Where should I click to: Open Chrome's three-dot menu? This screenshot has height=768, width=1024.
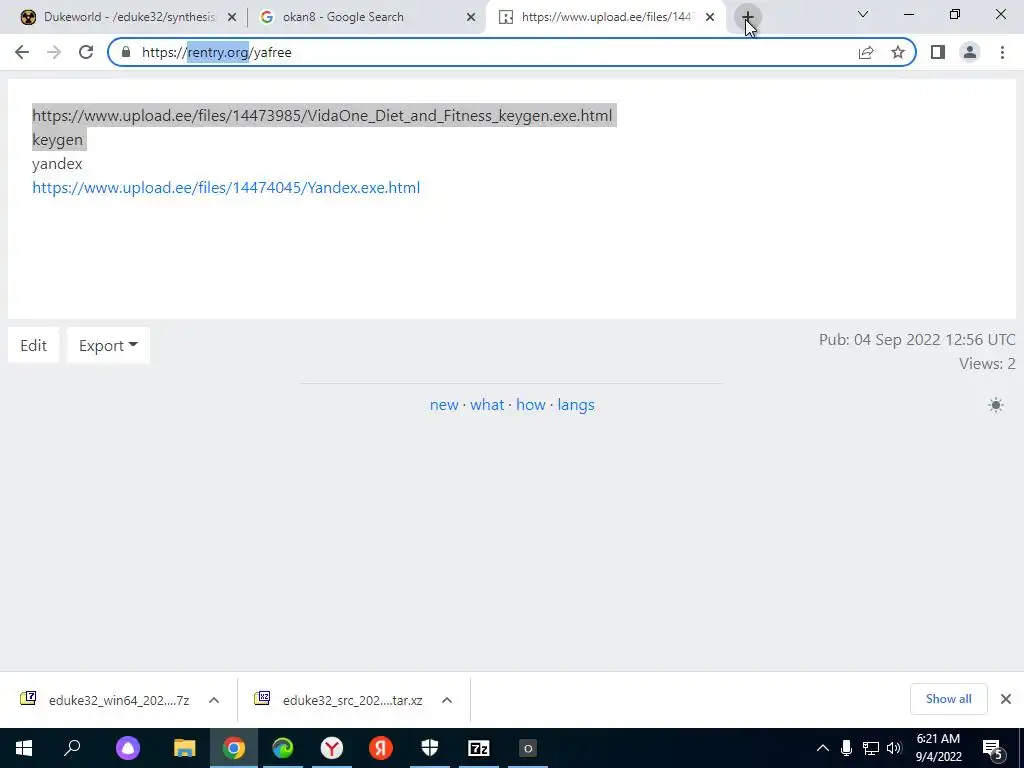(1002, 52)
